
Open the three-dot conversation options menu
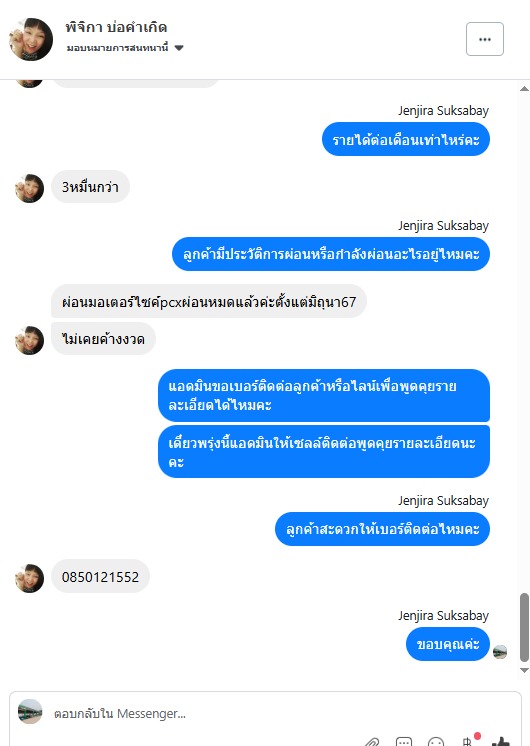point(485,39)
